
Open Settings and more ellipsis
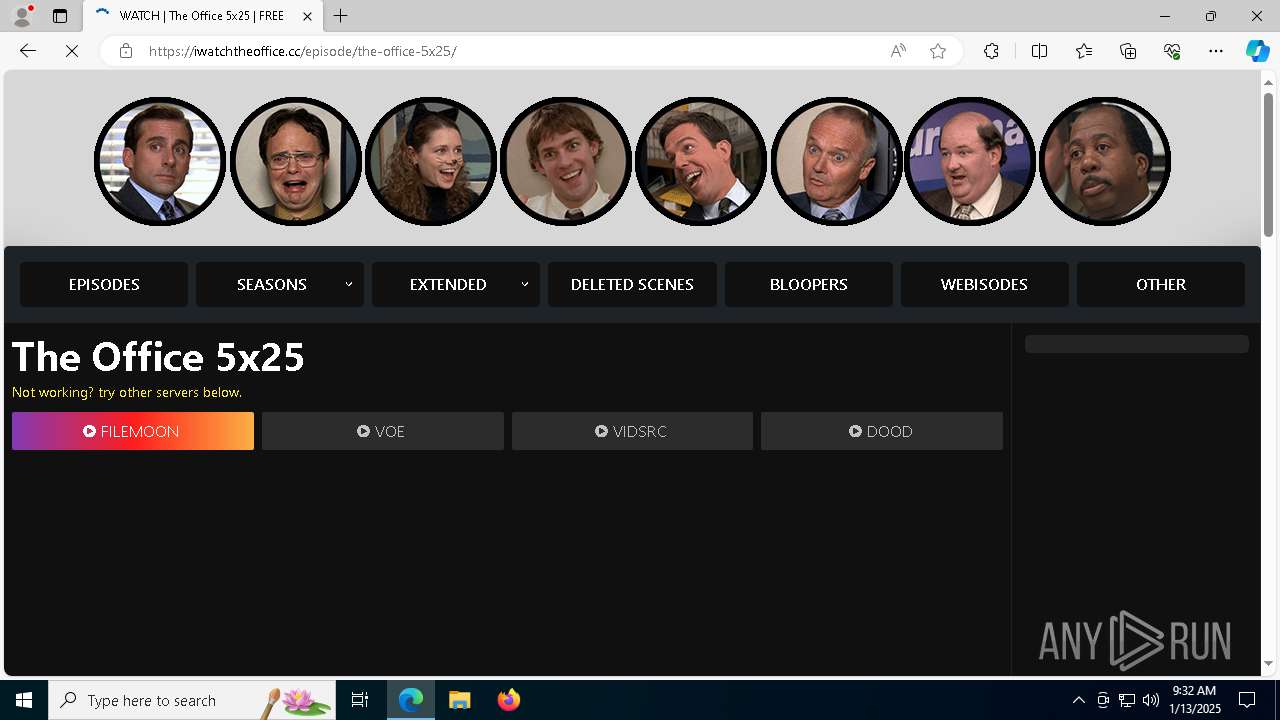[1216, 51]
